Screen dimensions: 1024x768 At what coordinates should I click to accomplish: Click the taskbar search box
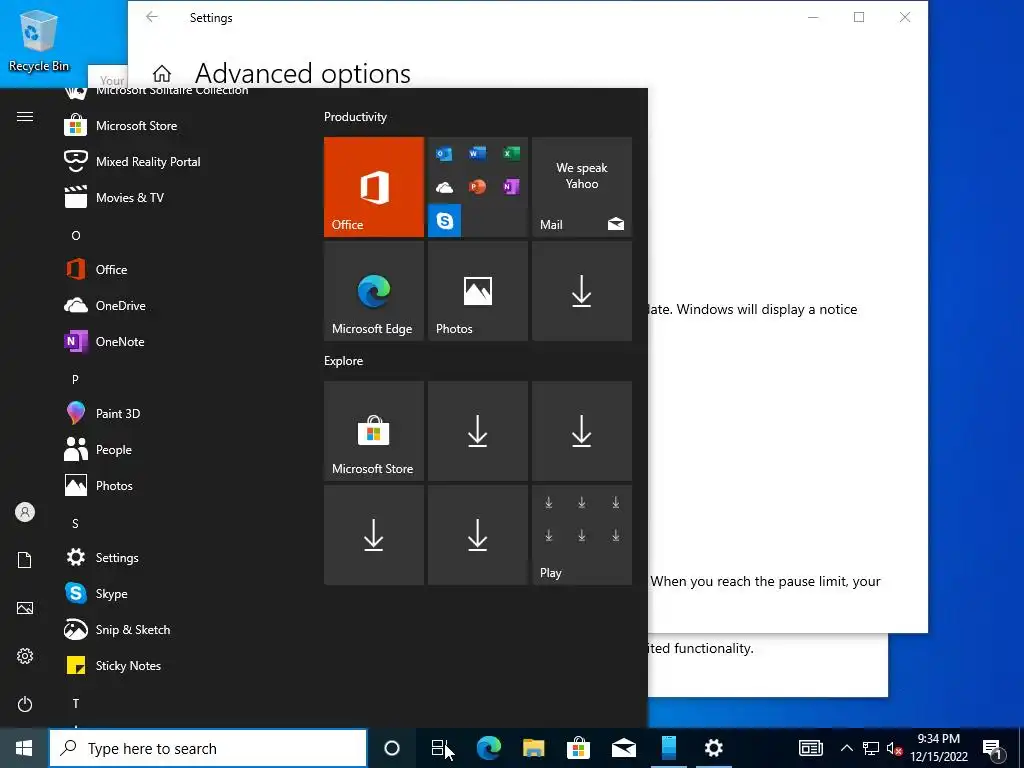(208, 748)
